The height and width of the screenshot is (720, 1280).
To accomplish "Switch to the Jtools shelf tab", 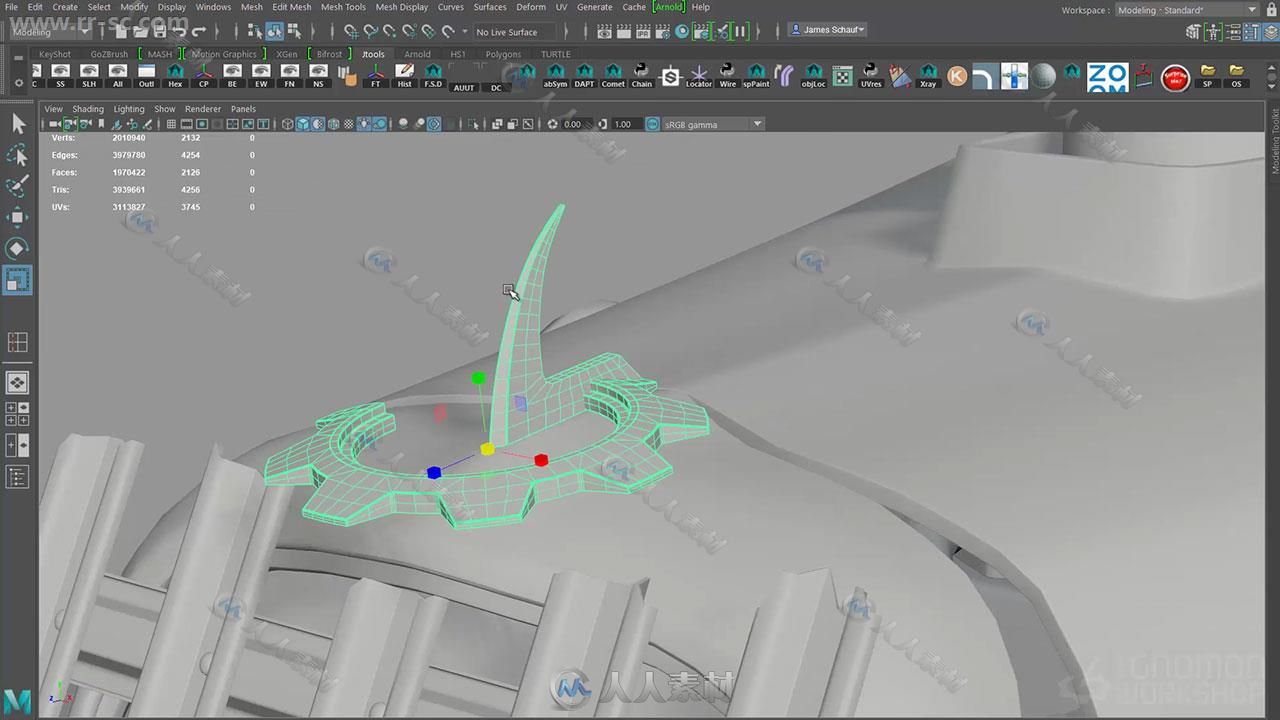I will click(373, 54).
